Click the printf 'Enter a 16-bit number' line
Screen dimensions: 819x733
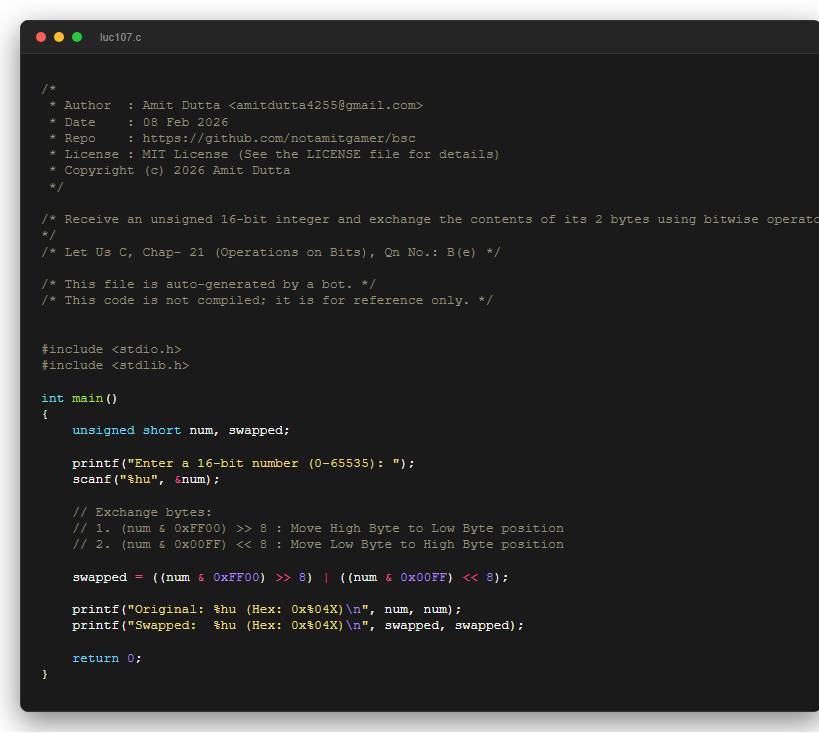coord(243,463)
